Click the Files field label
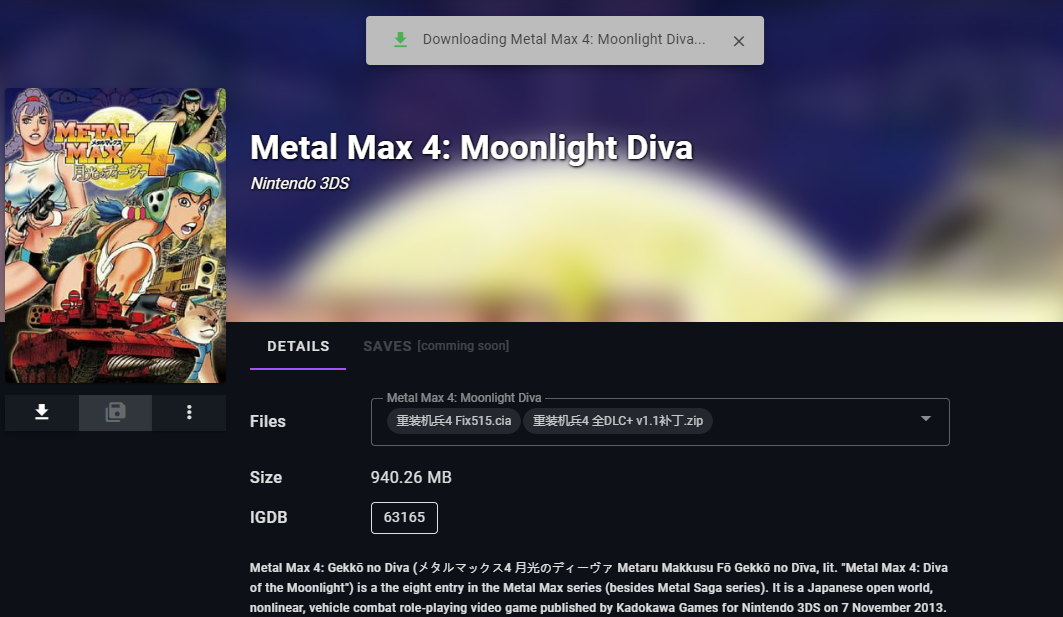Viewport: 1063px width, 617px height. 268,422
